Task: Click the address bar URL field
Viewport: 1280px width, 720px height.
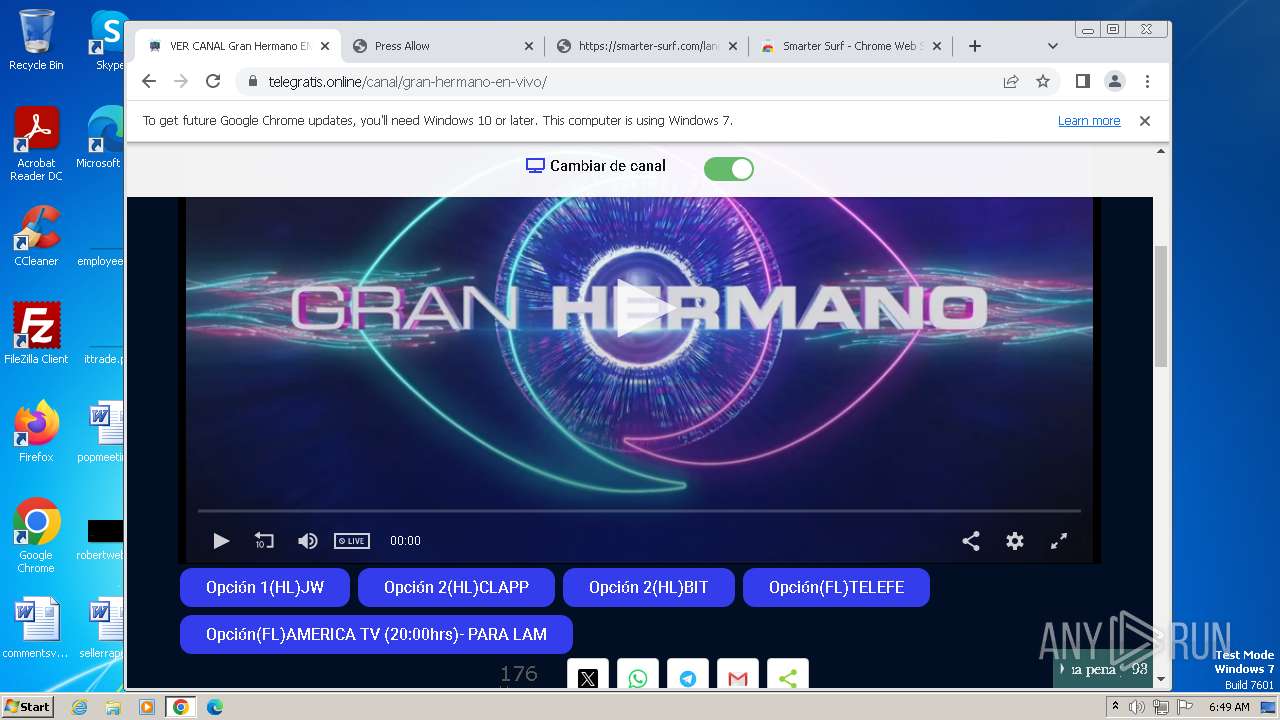Action: click(x=620, y=82)
